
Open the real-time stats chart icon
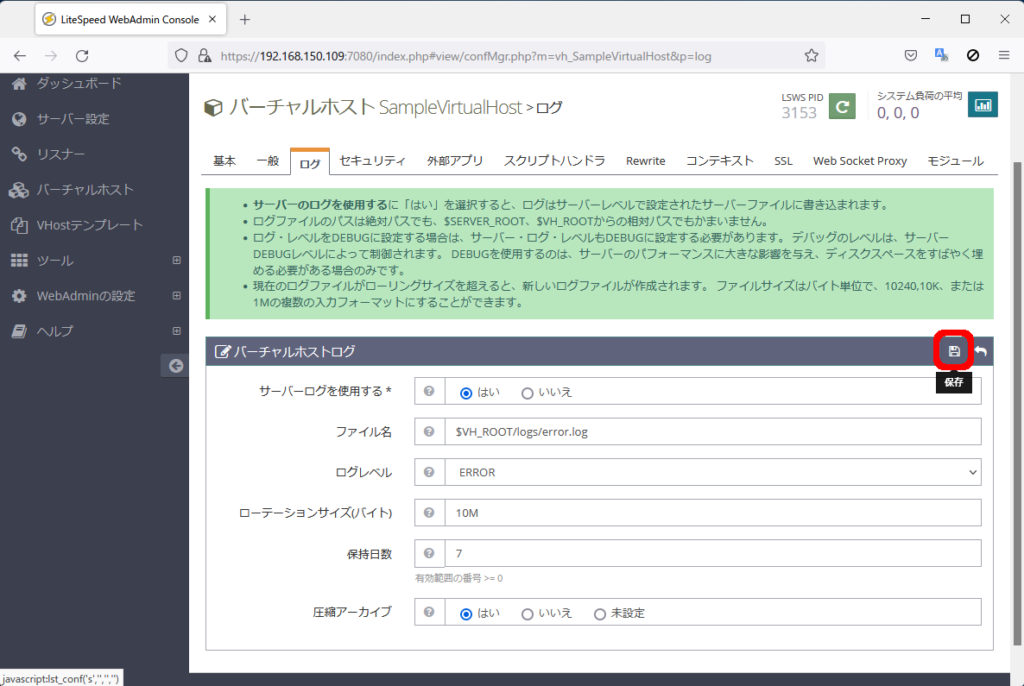point(982,104)
